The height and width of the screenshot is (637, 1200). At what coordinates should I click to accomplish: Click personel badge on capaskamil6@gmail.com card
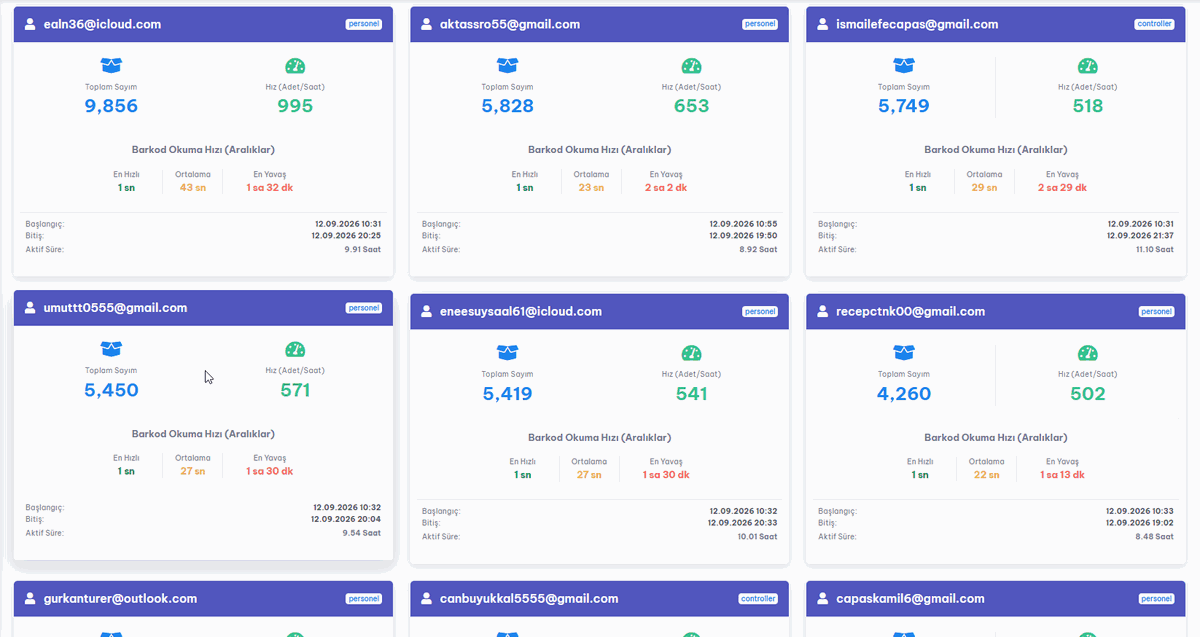(x=1156, y=599)
